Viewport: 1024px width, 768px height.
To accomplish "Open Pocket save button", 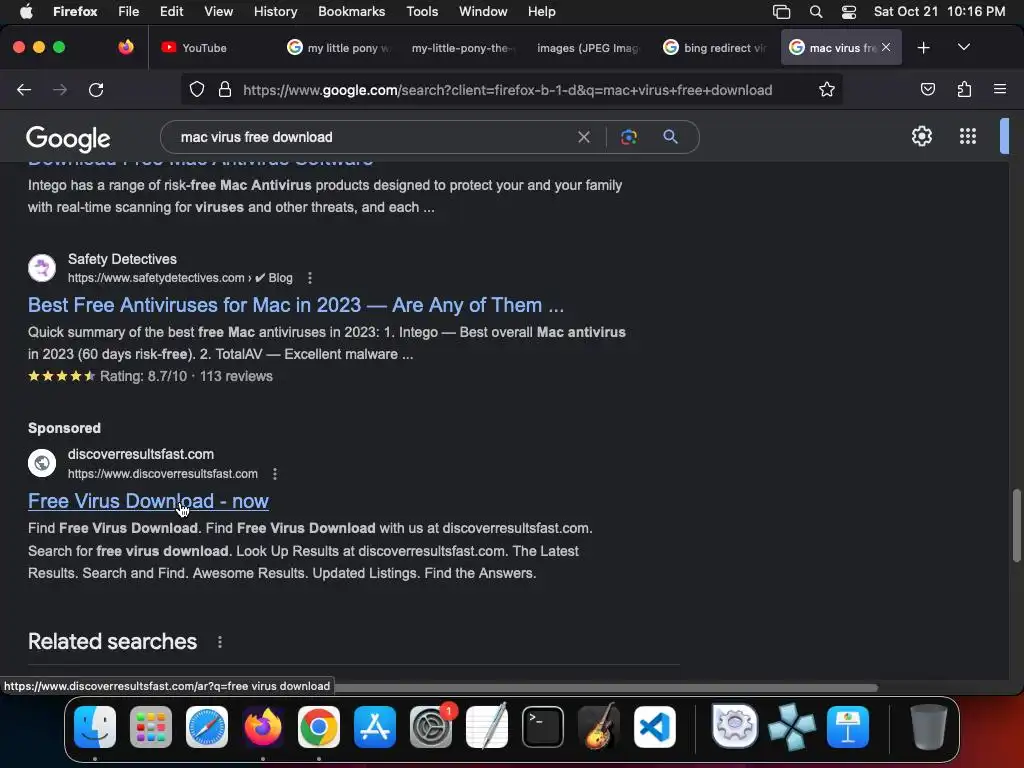I will (x=927, y=90).
